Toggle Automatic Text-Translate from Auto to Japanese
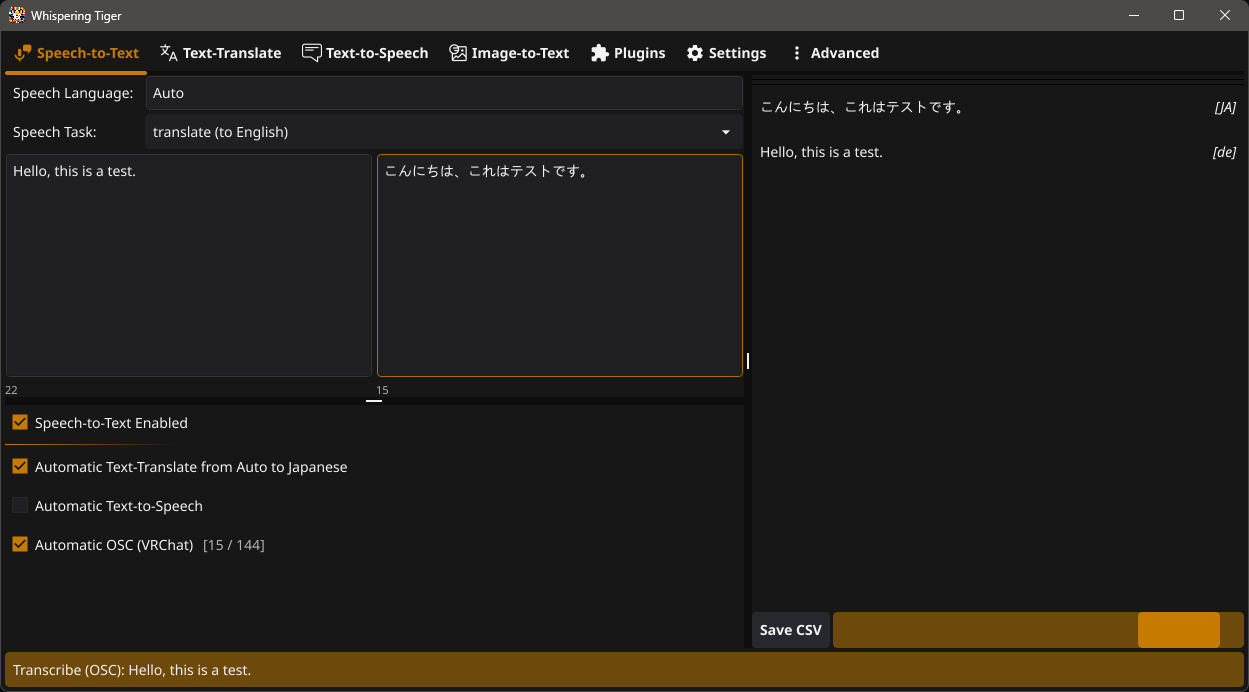The image size is (1249, 692). pos(19,466)
